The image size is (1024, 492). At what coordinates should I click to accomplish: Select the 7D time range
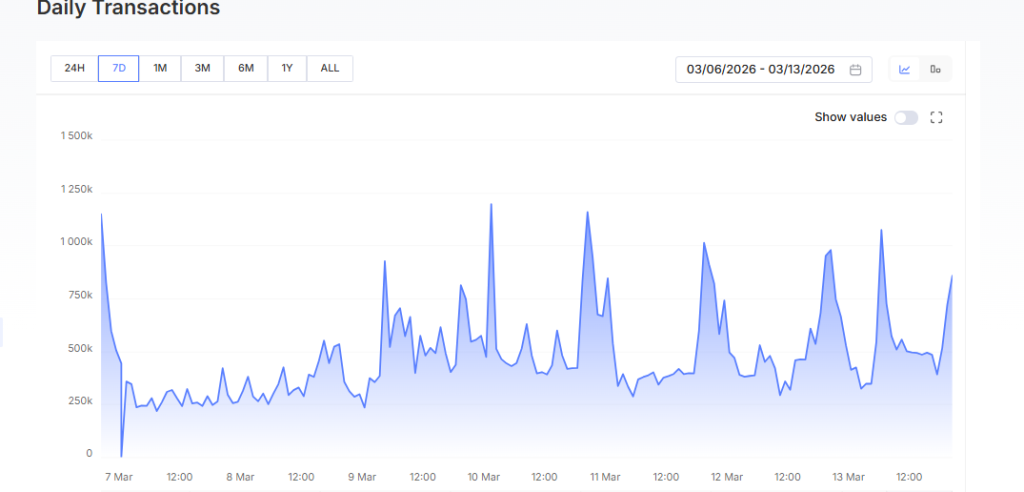tap(118, 68)
